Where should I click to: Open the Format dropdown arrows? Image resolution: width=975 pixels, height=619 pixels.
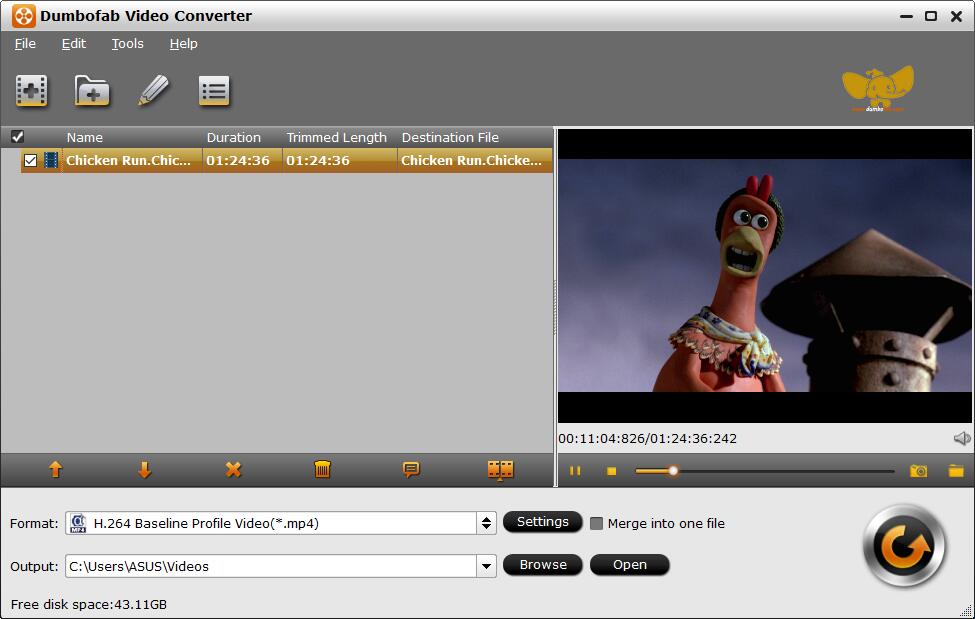(x=486, y=523)
